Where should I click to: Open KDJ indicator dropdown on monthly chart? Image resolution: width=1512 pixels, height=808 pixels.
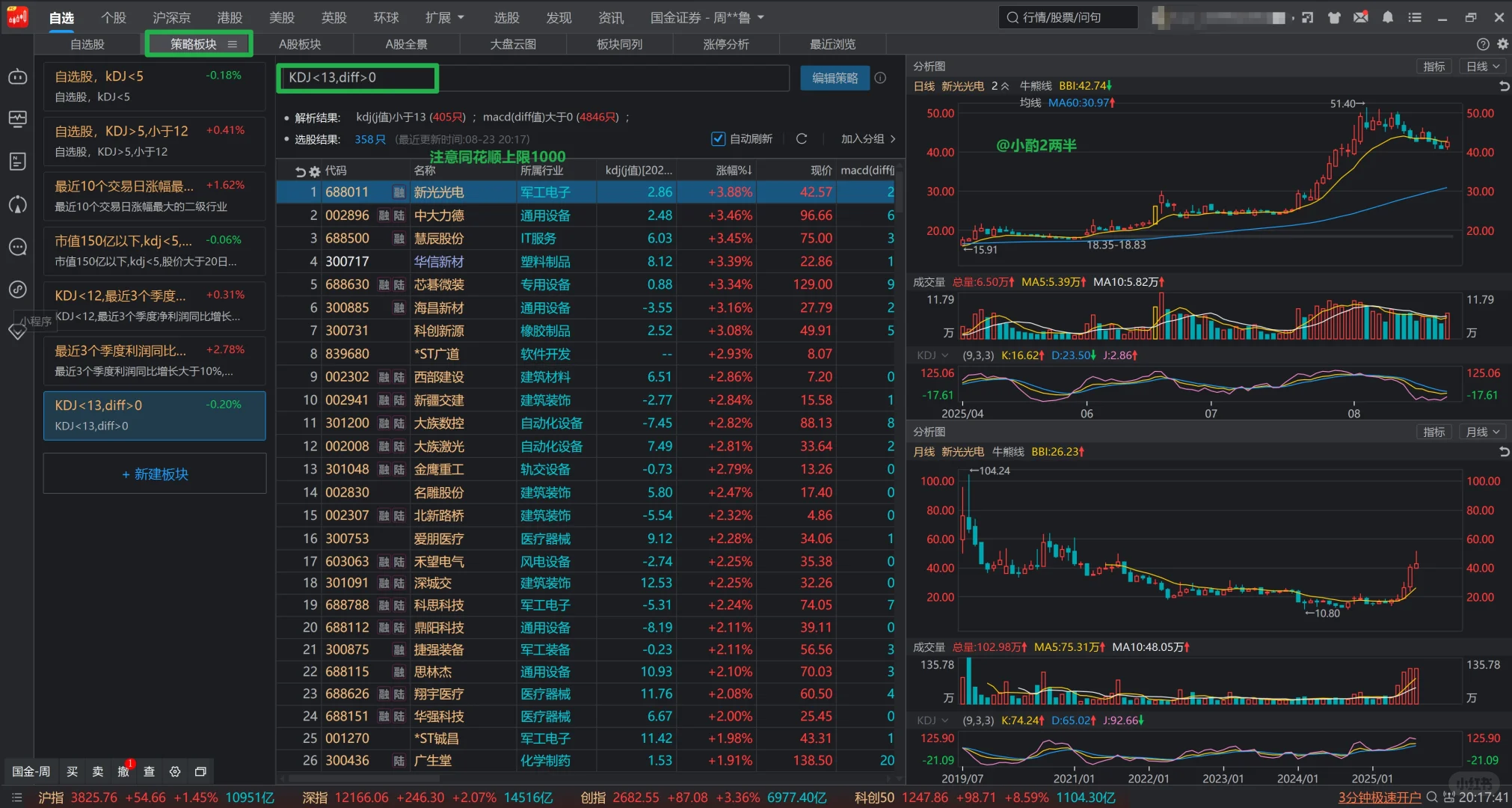click(933, 720)
